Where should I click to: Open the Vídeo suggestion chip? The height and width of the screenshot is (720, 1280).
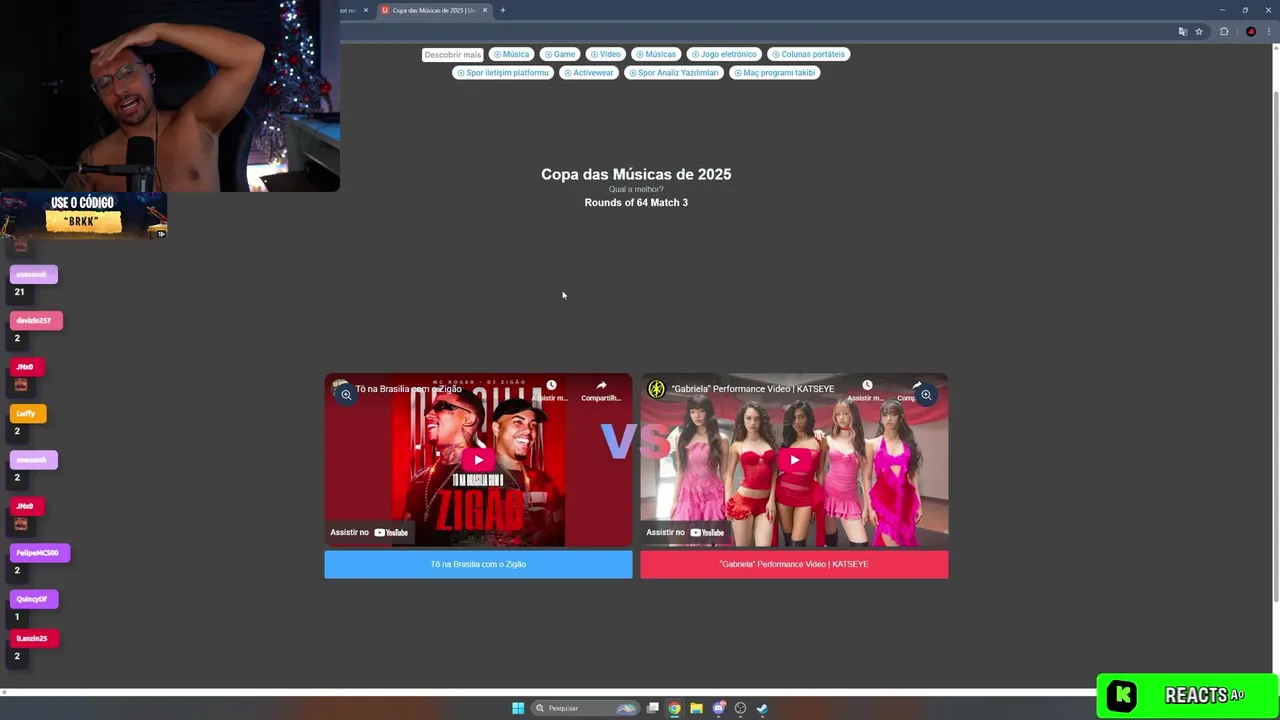click(x=605, y=54)
